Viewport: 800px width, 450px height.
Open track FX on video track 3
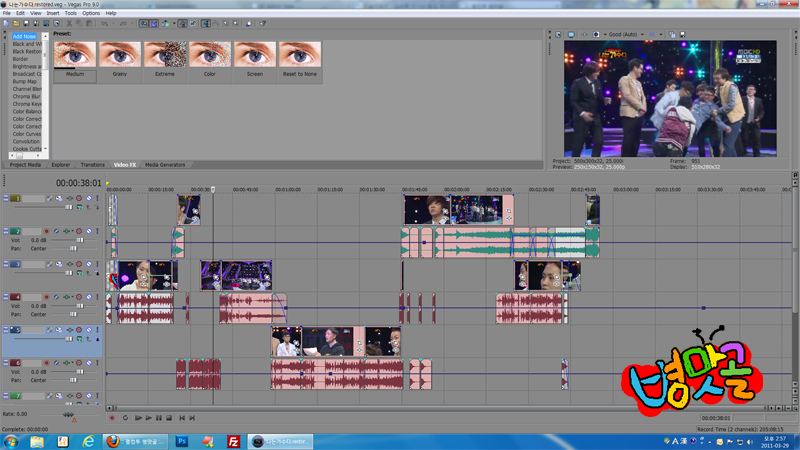point(59,264)
